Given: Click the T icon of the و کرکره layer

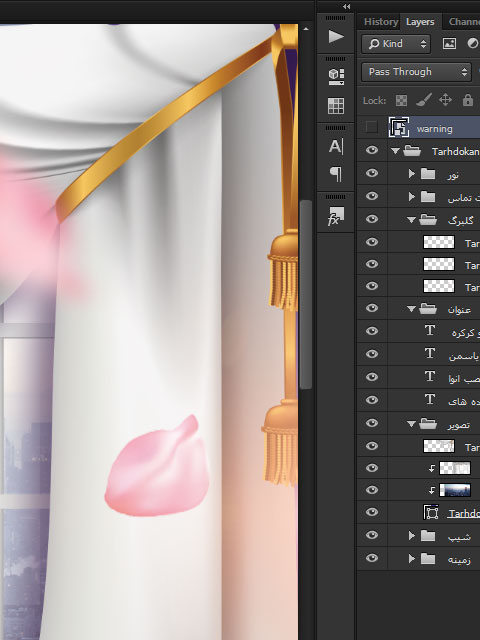Looking at the screenshot, I should point(429,331).
